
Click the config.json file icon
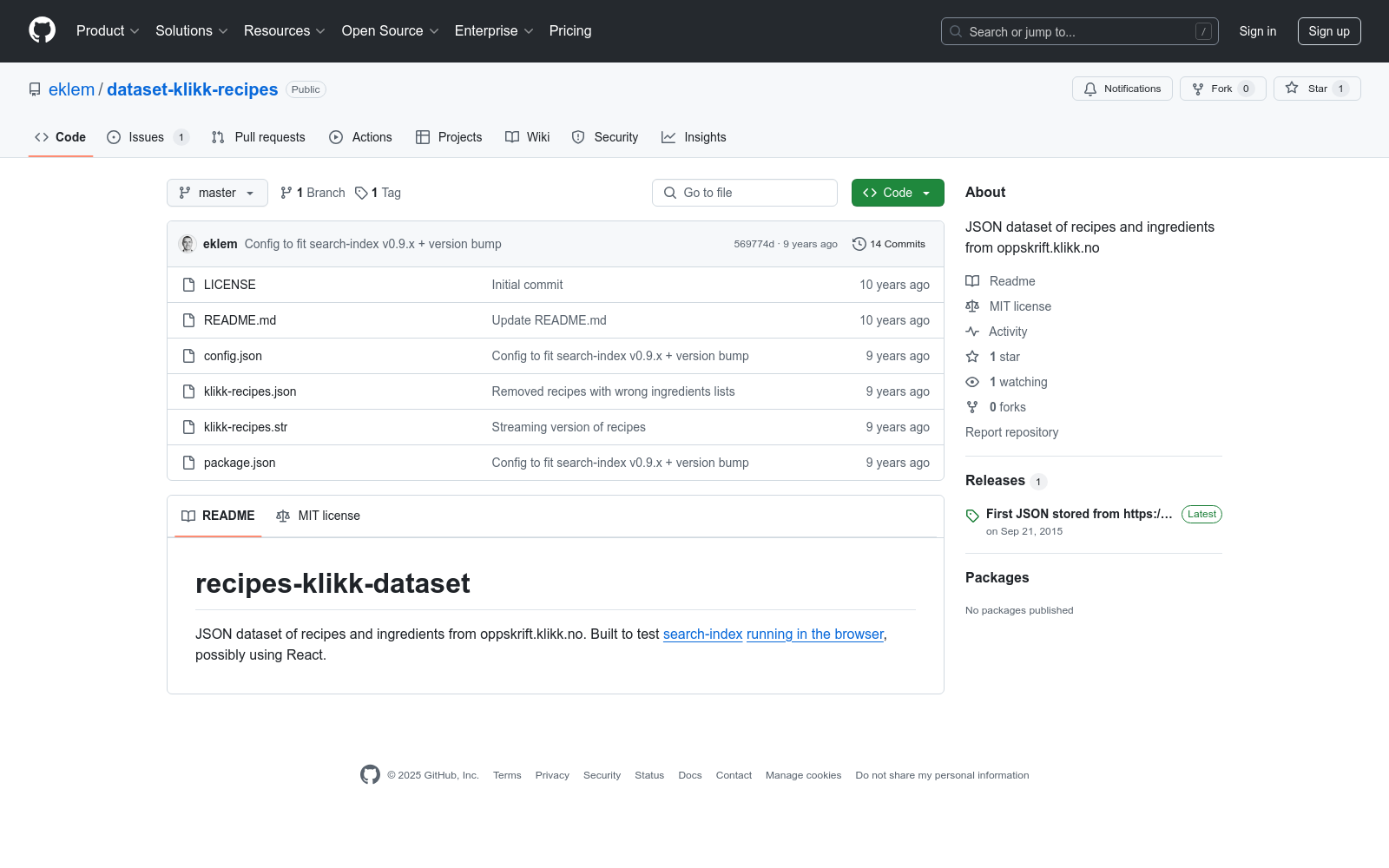(x=188, y=356)
